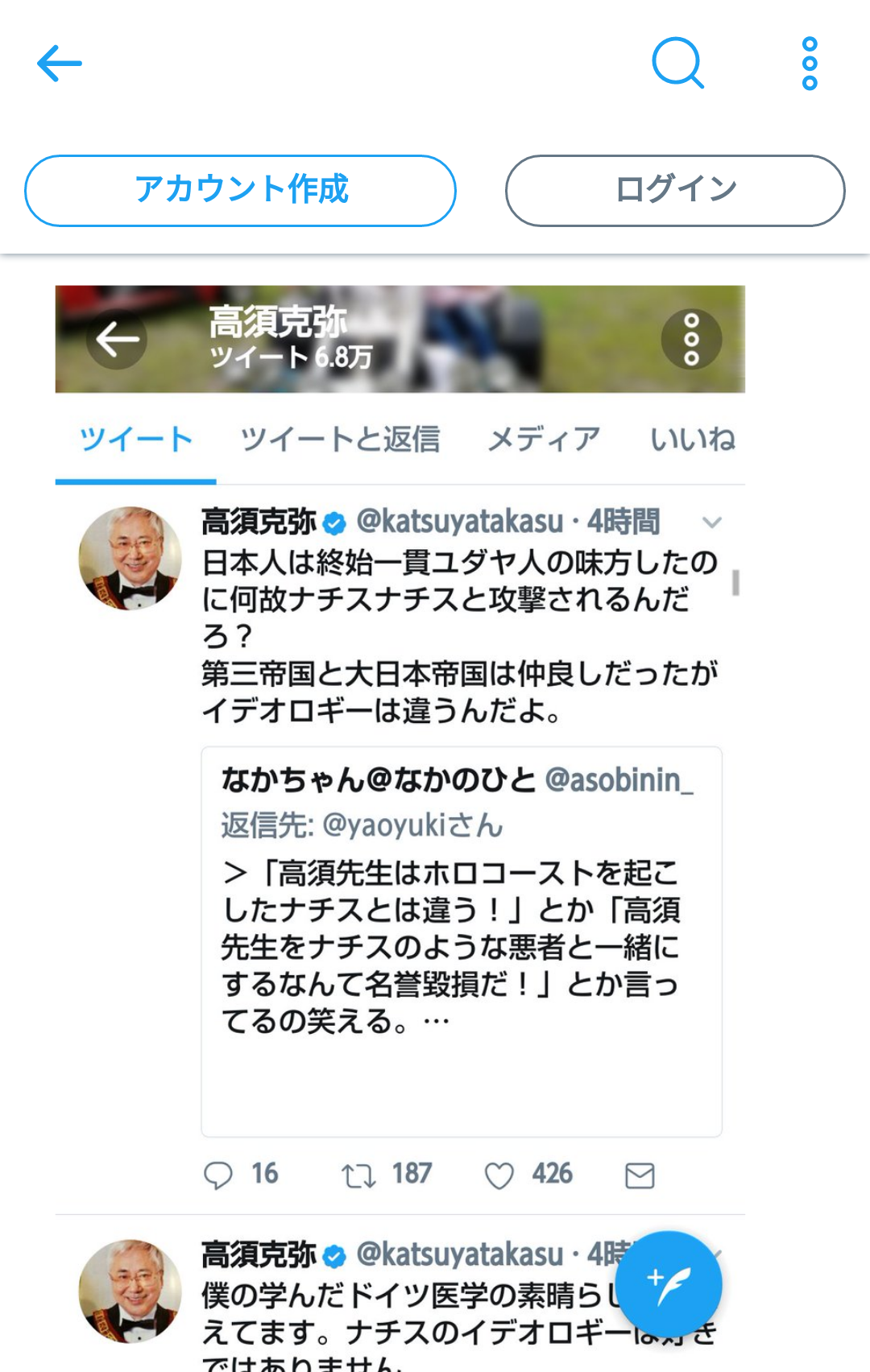Open @katsuyatakasu handle on first tweet
The height and width of the screenshot is (1372, 870).
(459, 522)
